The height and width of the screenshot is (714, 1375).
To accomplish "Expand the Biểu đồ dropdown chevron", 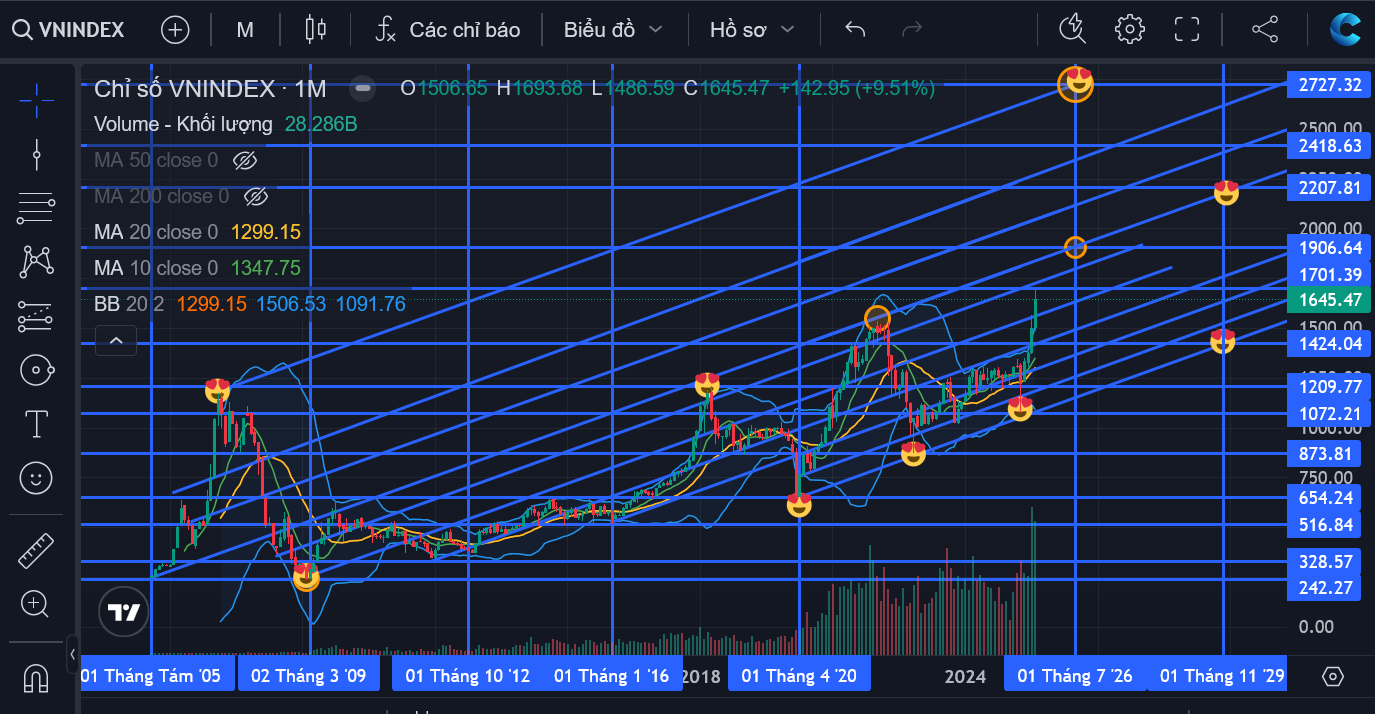I will [656, 29].
